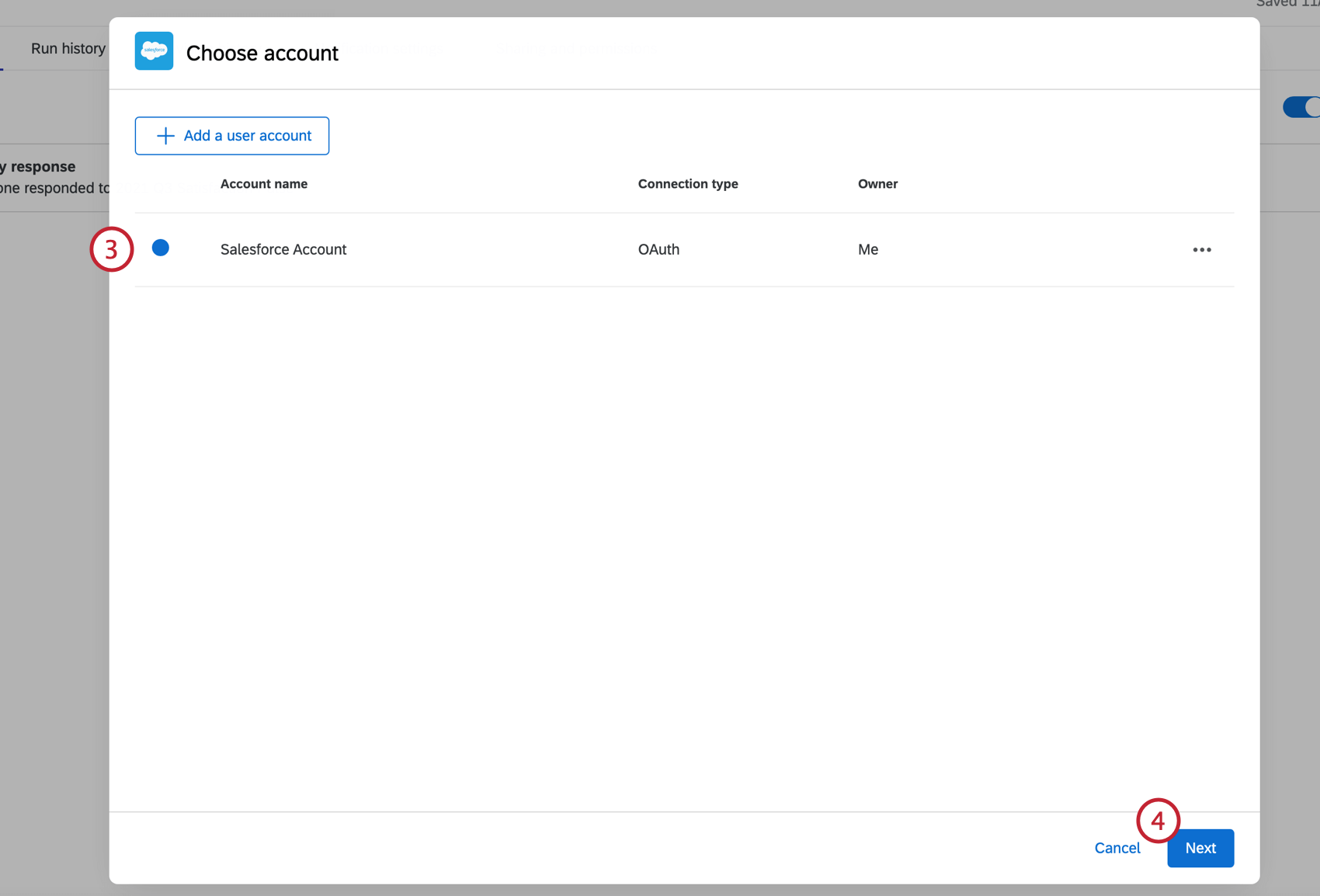The width and height of the screenshot is (1320, 896).
Task: Click the Owner column header
Action: (878, 184)
